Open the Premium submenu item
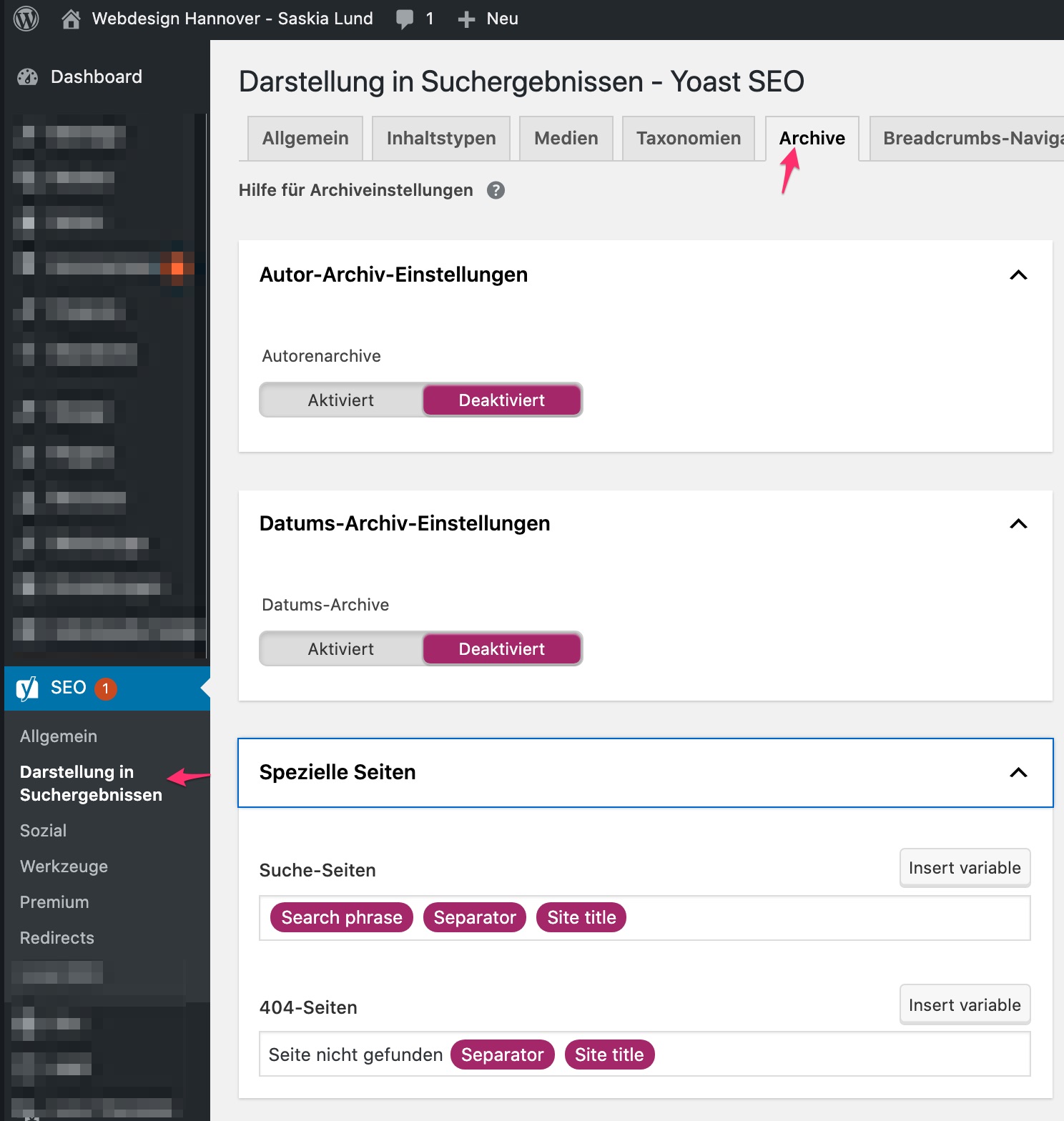 click(x=54, y=902)
